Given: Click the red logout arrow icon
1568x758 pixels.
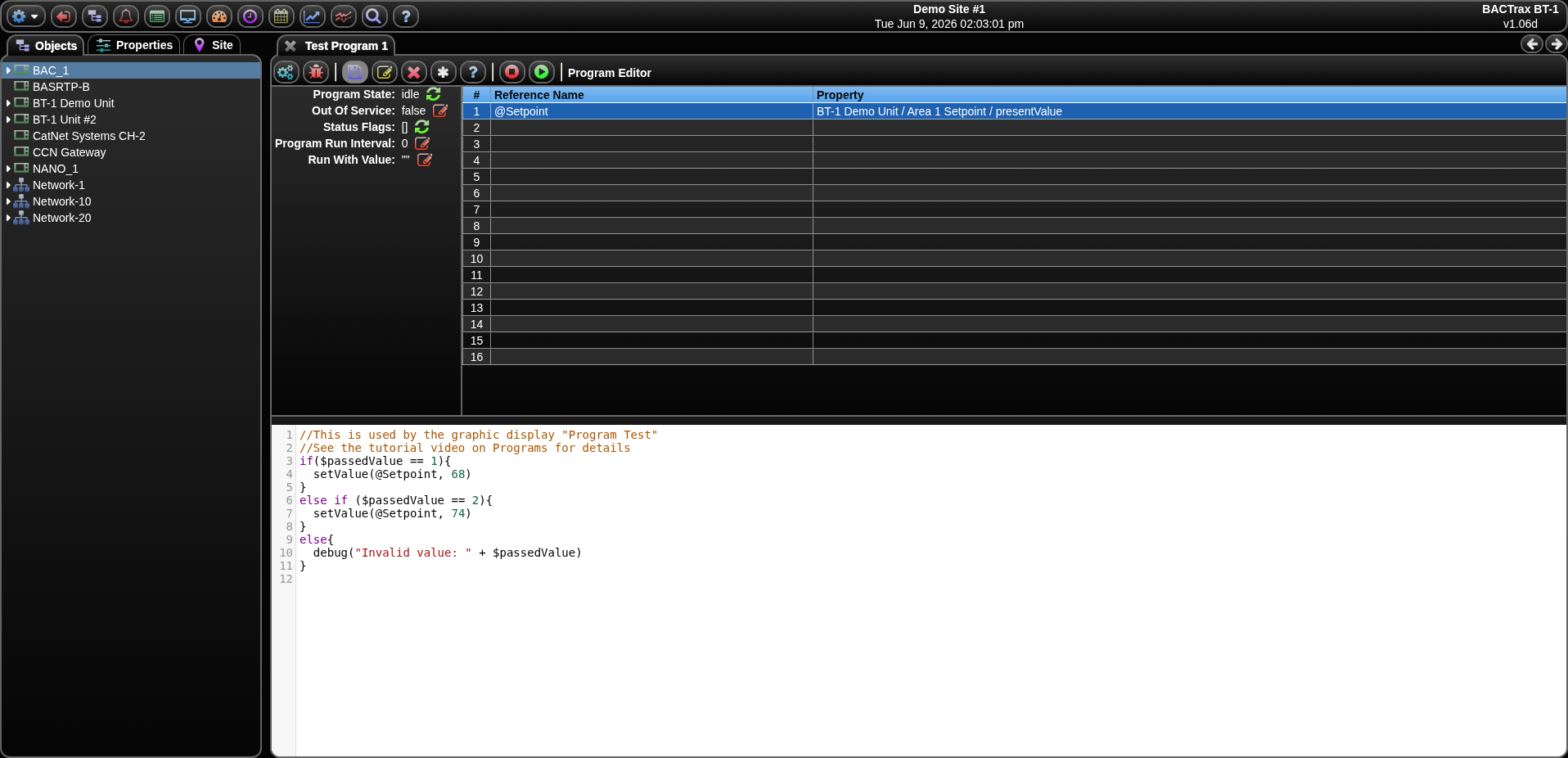Looking at the screenshot, I should [x=64, y=16].
